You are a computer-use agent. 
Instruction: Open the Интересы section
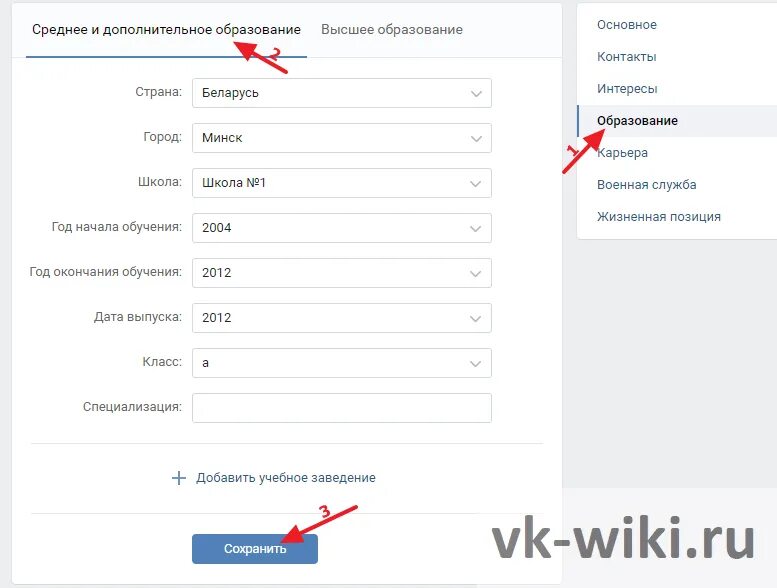(x=627, y=89)
